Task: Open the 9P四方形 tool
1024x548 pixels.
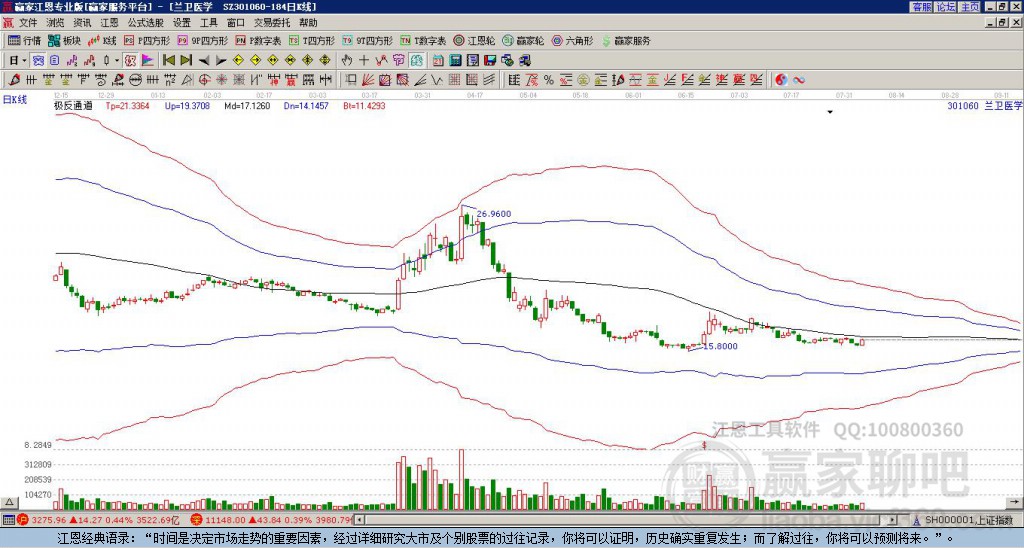Action: click(202, 40)
